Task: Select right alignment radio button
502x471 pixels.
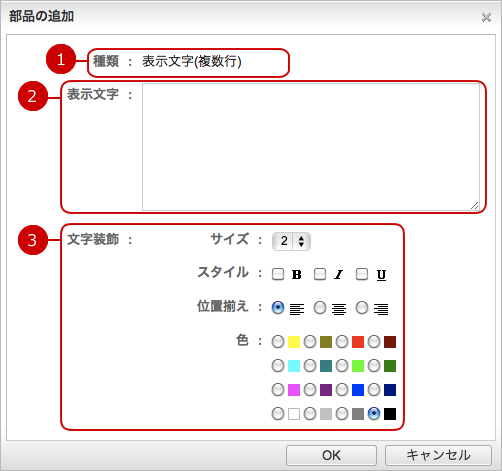Action: click(x=362, y=308)
